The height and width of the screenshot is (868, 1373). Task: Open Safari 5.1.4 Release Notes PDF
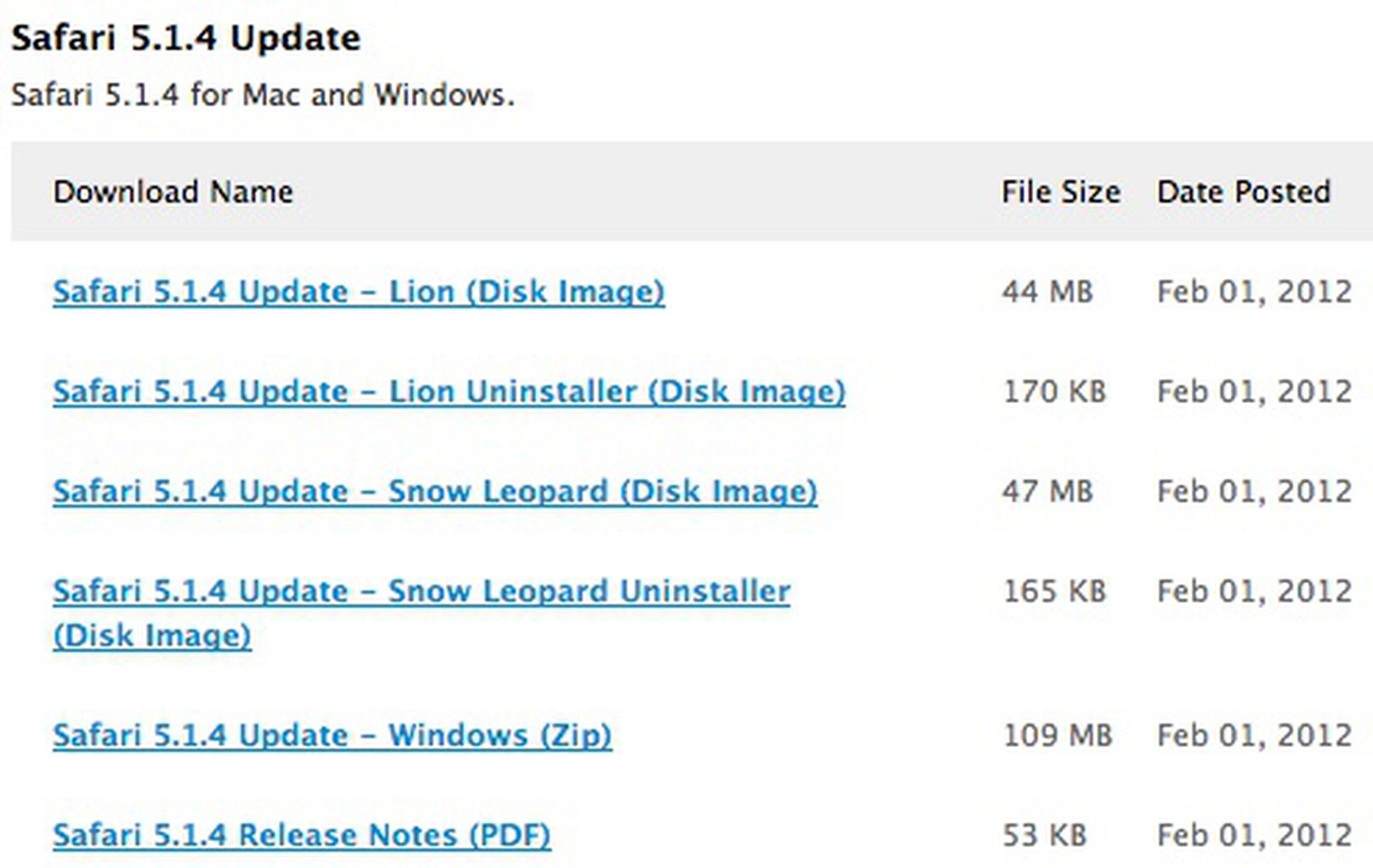(302, 835)
